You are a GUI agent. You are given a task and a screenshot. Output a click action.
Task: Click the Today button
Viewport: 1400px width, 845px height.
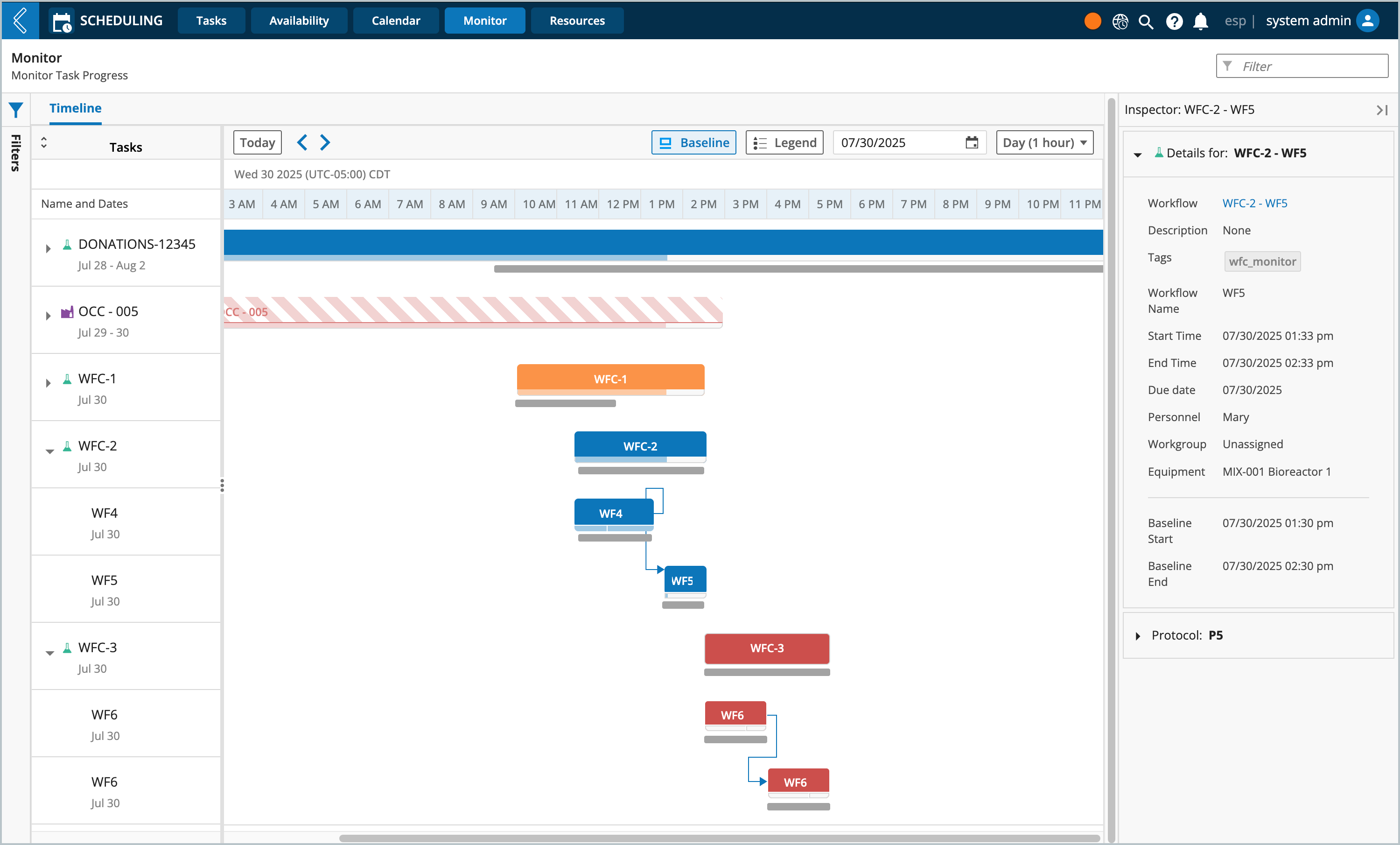point(258,142)
